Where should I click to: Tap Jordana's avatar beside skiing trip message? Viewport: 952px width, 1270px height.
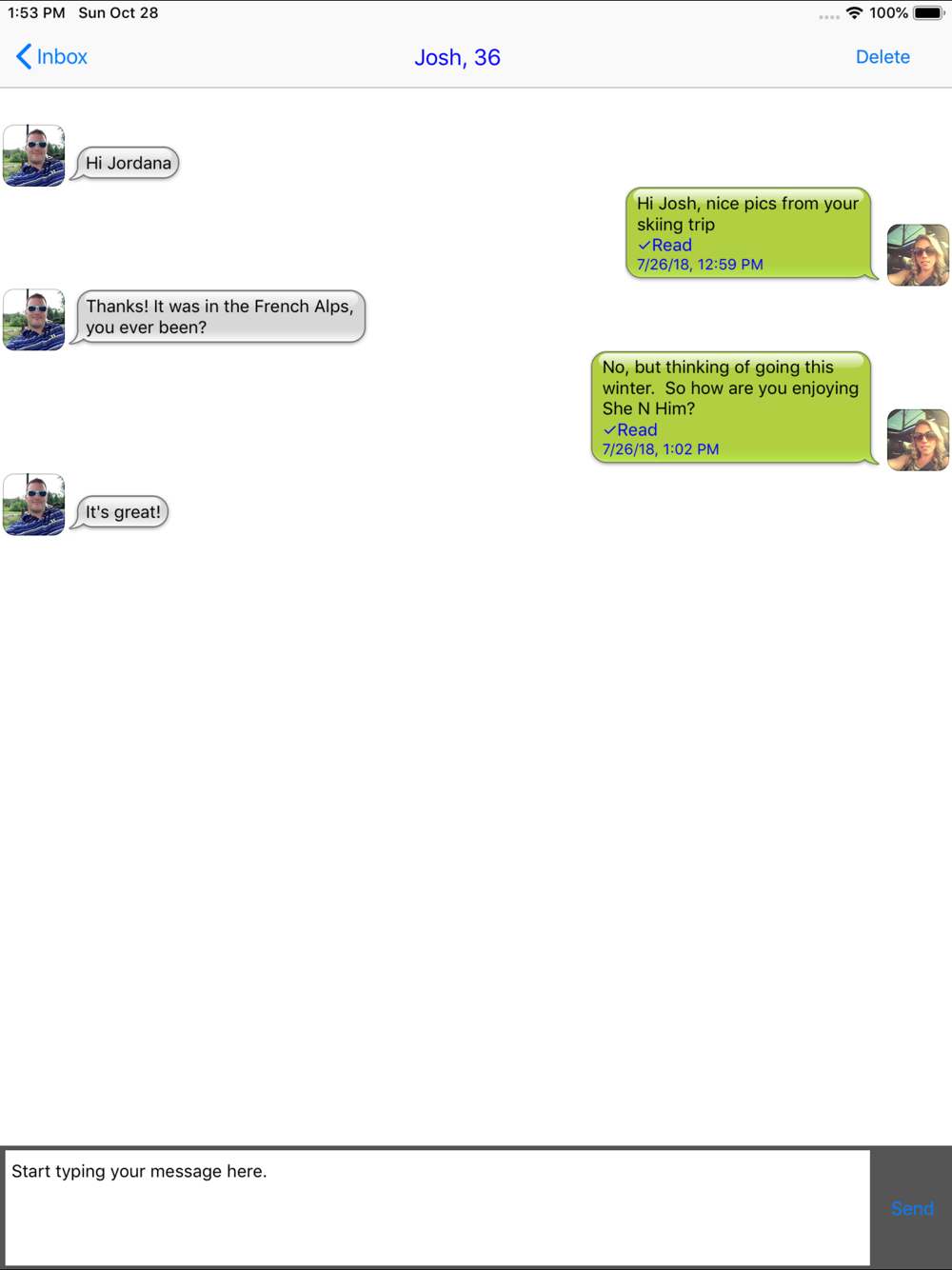click(918, 255)
